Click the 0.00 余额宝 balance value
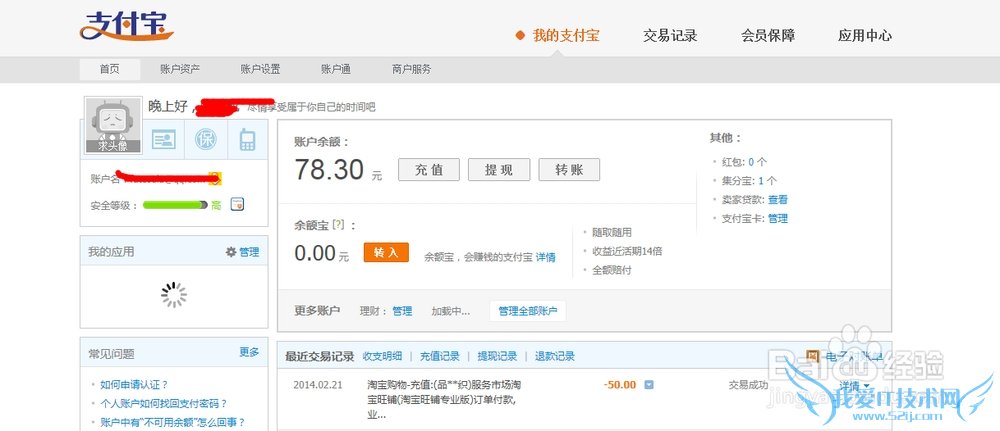This screenshot has width=1000, height=431. pos(315,253)
